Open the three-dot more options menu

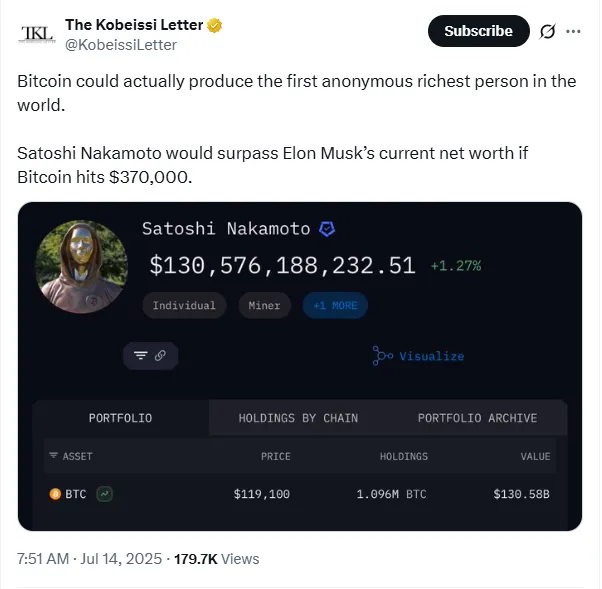pyautogui.click(x=573, y=32)
